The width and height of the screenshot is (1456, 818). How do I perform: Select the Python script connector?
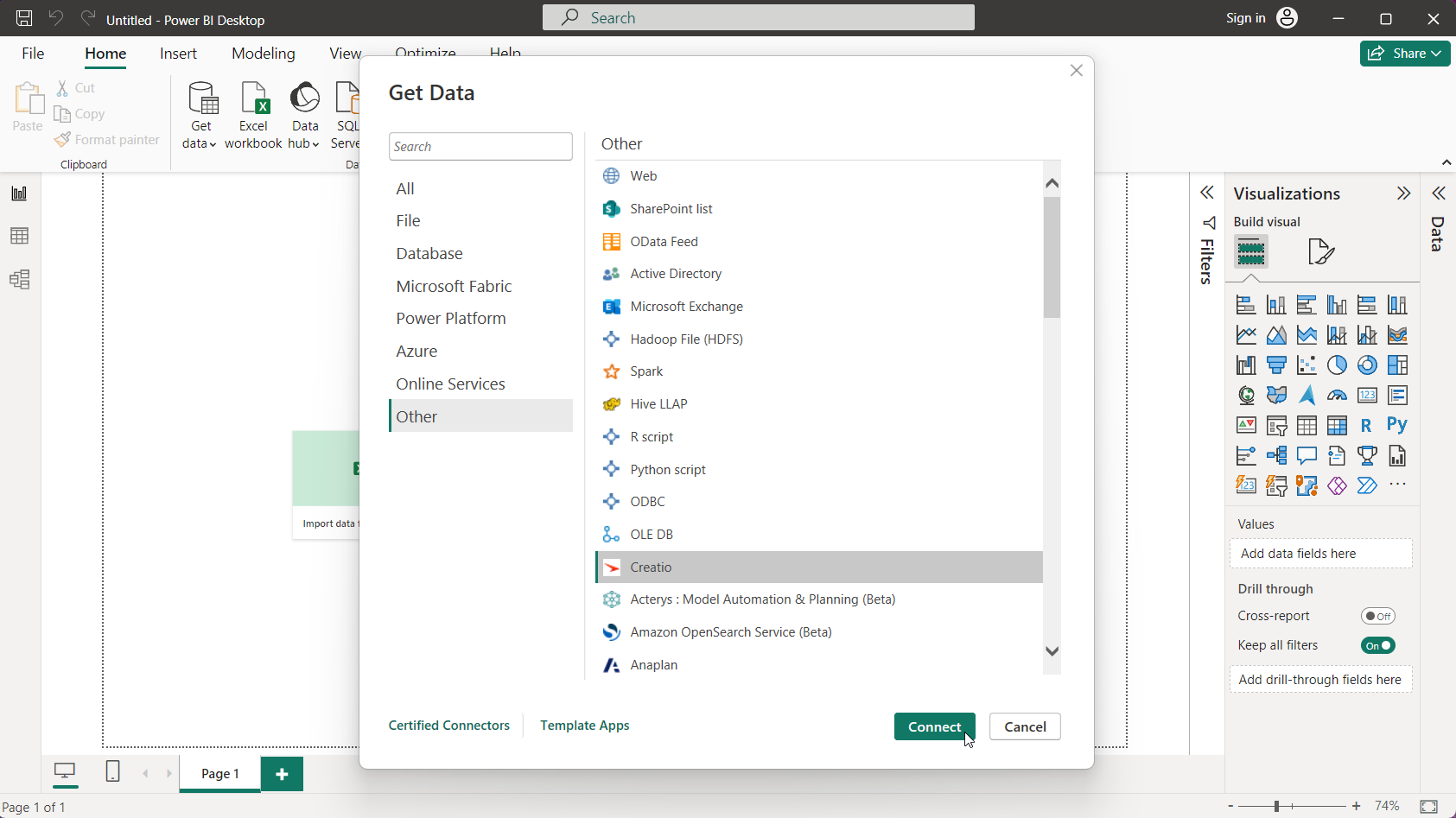pos(819,470)
